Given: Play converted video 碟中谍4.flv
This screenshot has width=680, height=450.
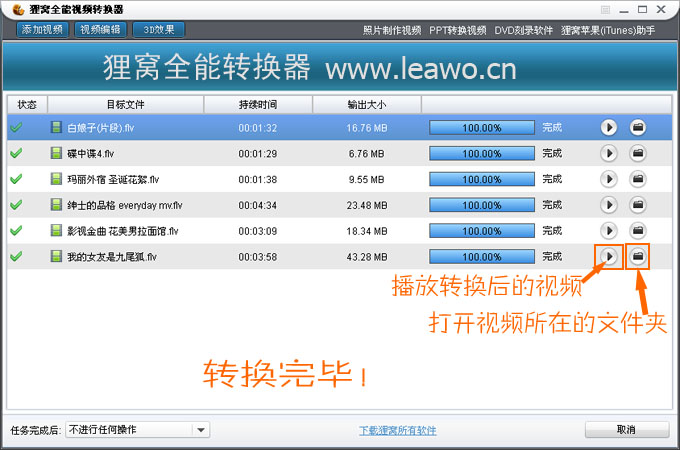Looking at the screenshot, I should click(x=609, y=153).
